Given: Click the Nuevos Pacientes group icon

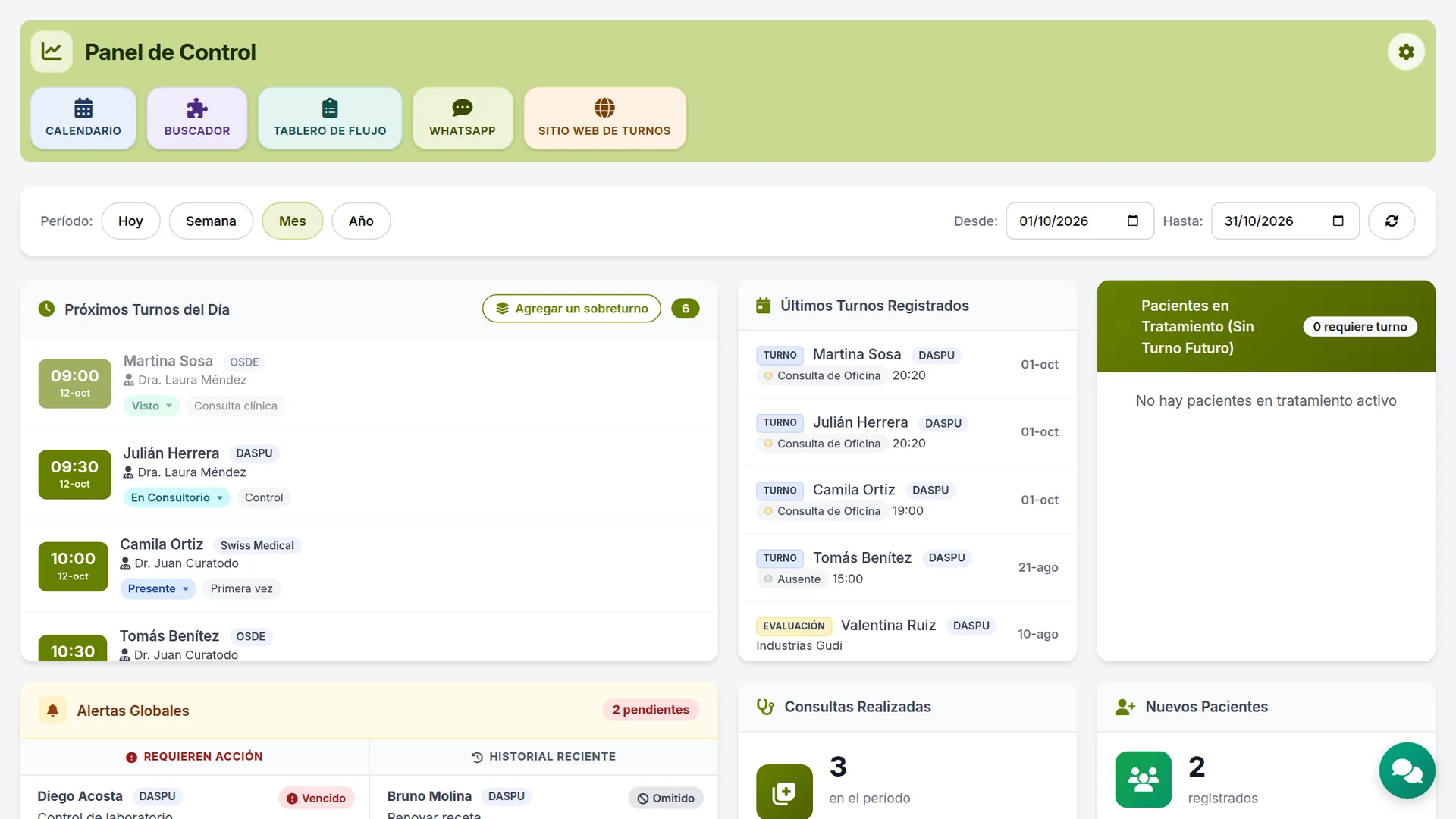Looking at the screenshot, I should (1144, 780).
